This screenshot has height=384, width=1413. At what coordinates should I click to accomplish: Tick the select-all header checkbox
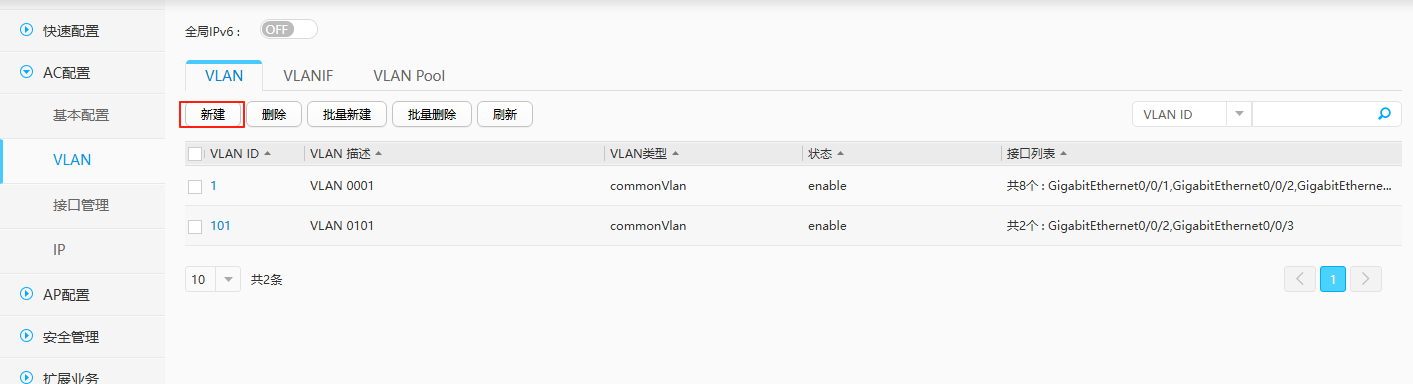pos(195,154)
